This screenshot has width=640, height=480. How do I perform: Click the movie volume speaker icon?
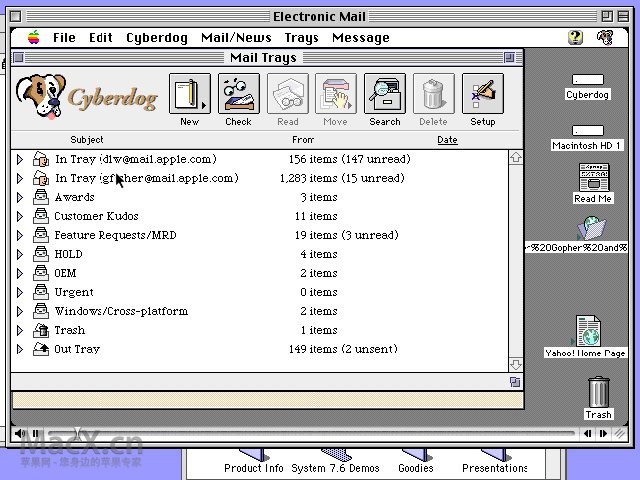click(19, 433)
